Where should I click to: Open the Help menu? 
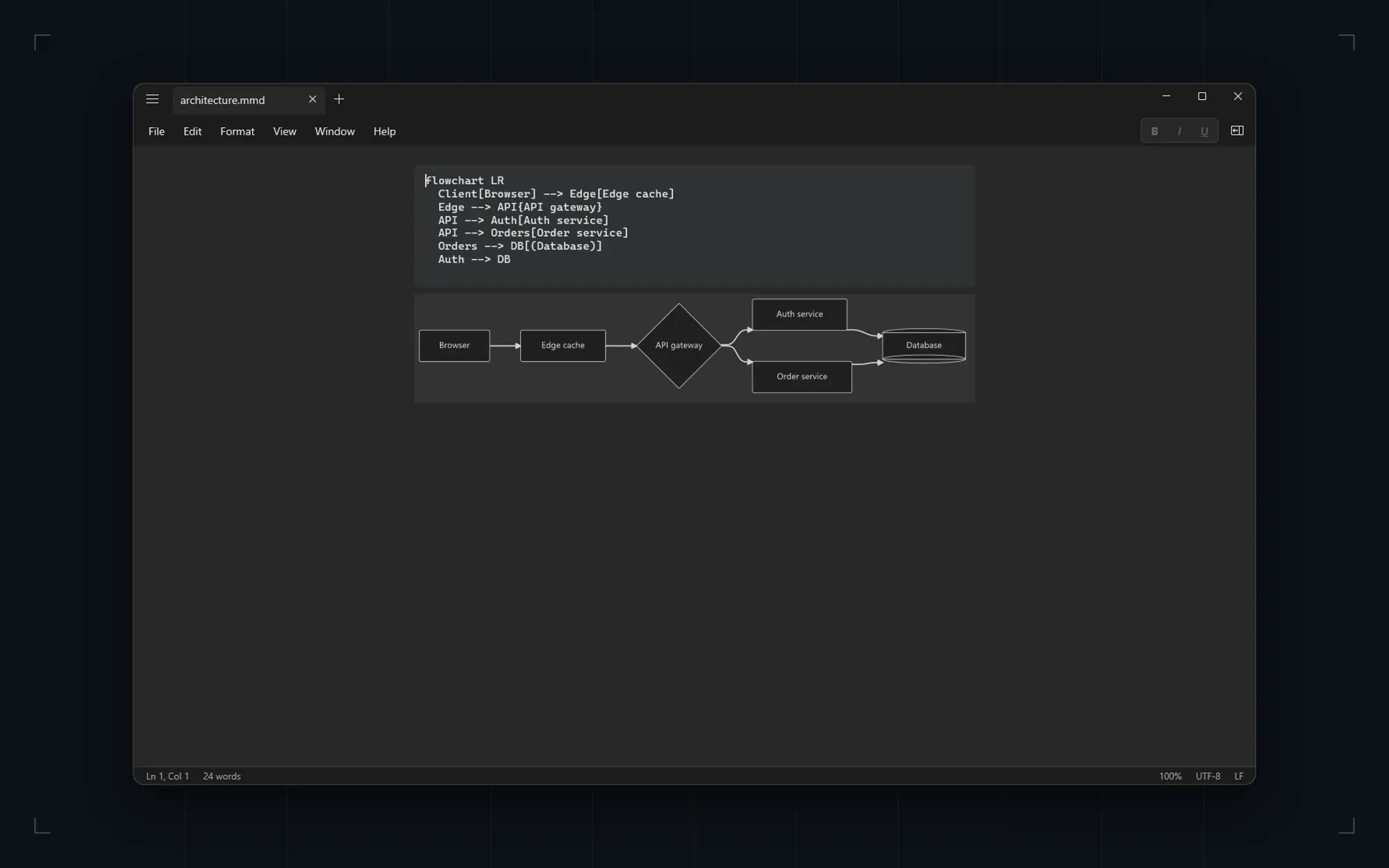pyautogui.click(x=385, y=131)
